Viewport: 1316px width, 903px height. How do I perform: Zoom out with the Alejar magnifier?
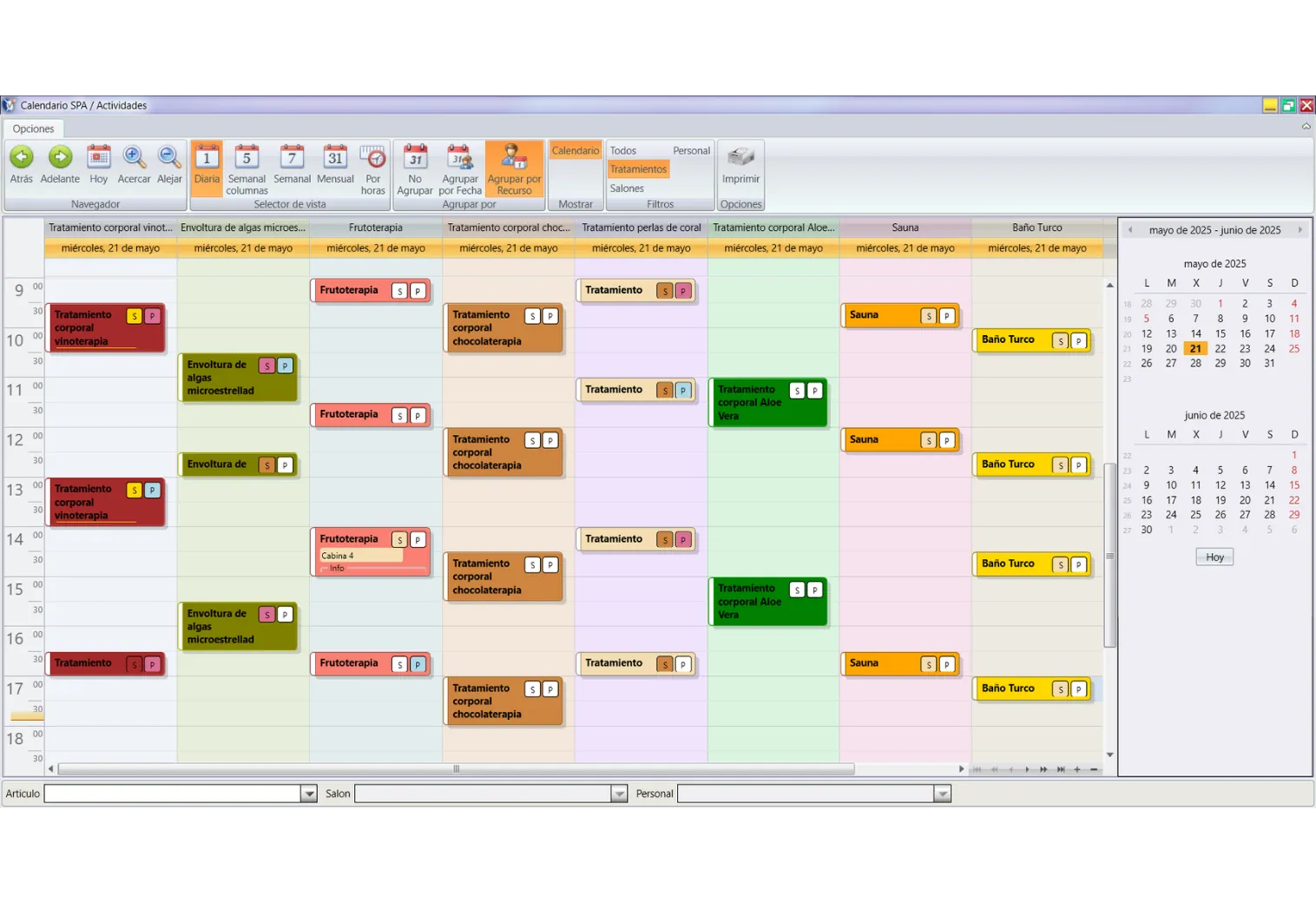click(169, 158)
